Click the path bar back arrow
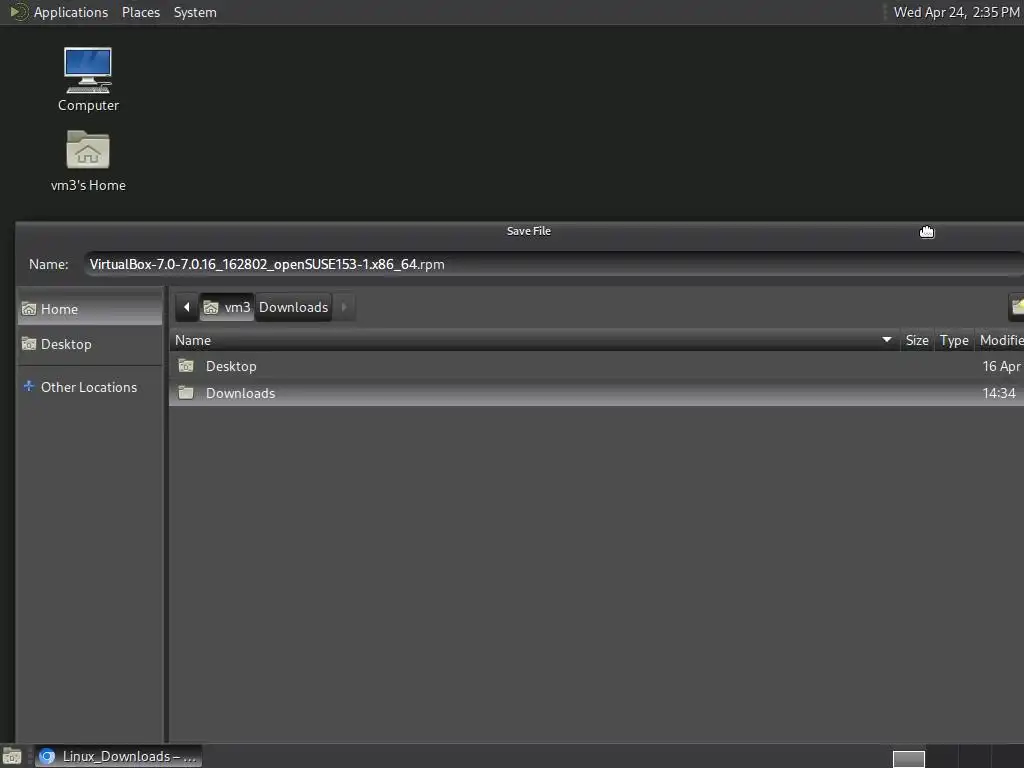The height and width of the screenshot is (768, 1024). (187, 307)
